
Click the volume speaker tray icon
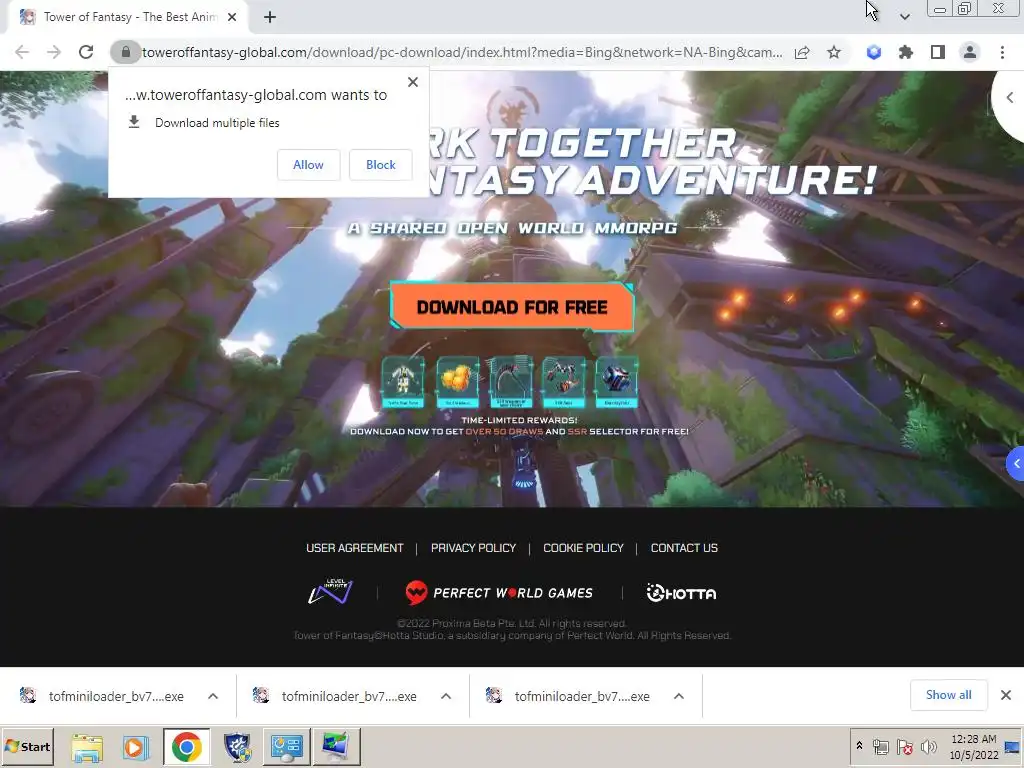(x=928, y=746)
